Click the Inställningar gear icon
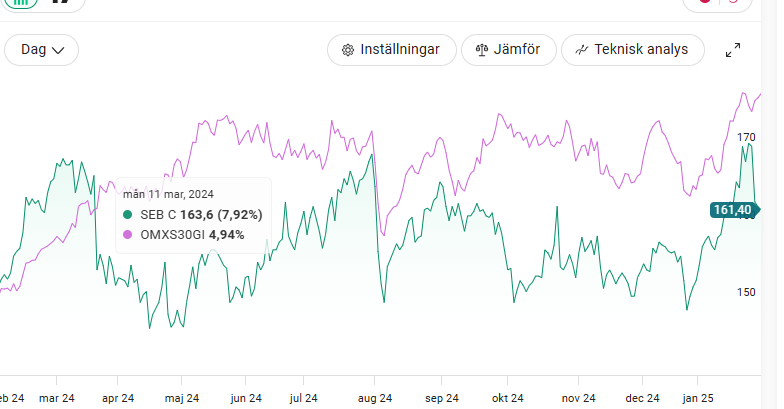The height and width of the screenshot is (409, 784). point(348,50)
